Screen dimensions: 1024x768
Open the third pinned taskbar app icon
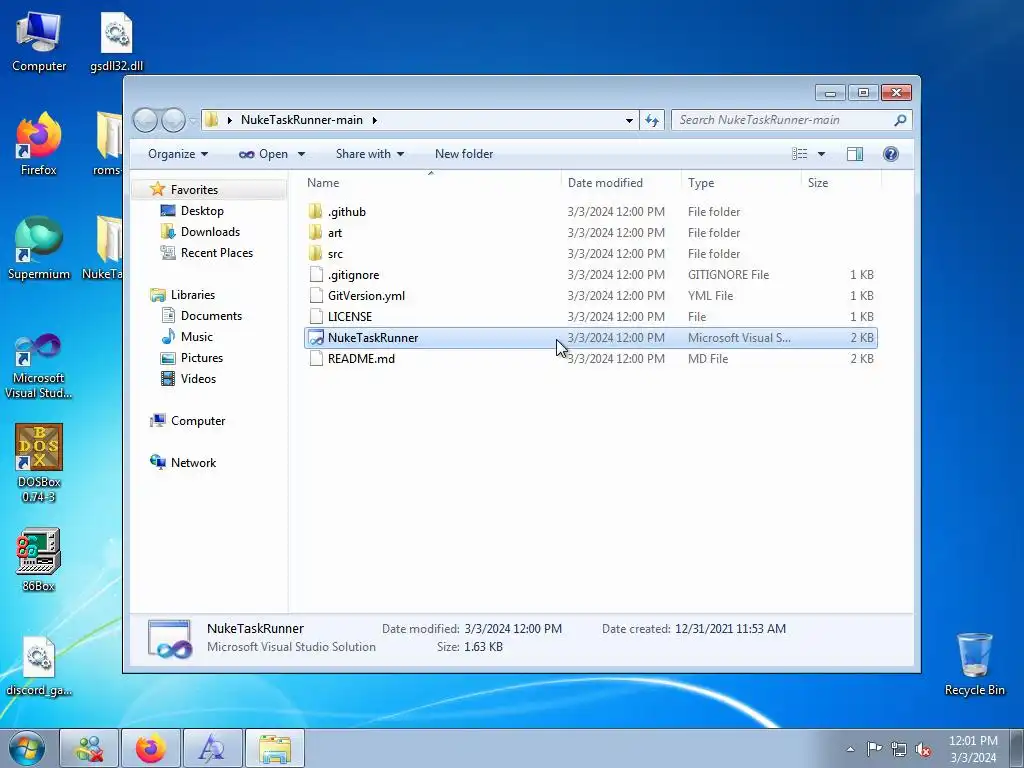[213, 748]
